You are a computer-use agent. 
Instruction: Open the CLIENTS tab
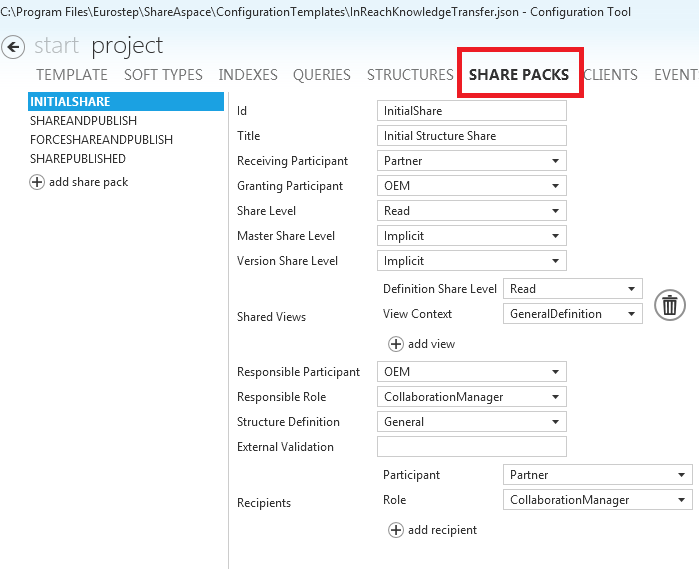(610, 74)
